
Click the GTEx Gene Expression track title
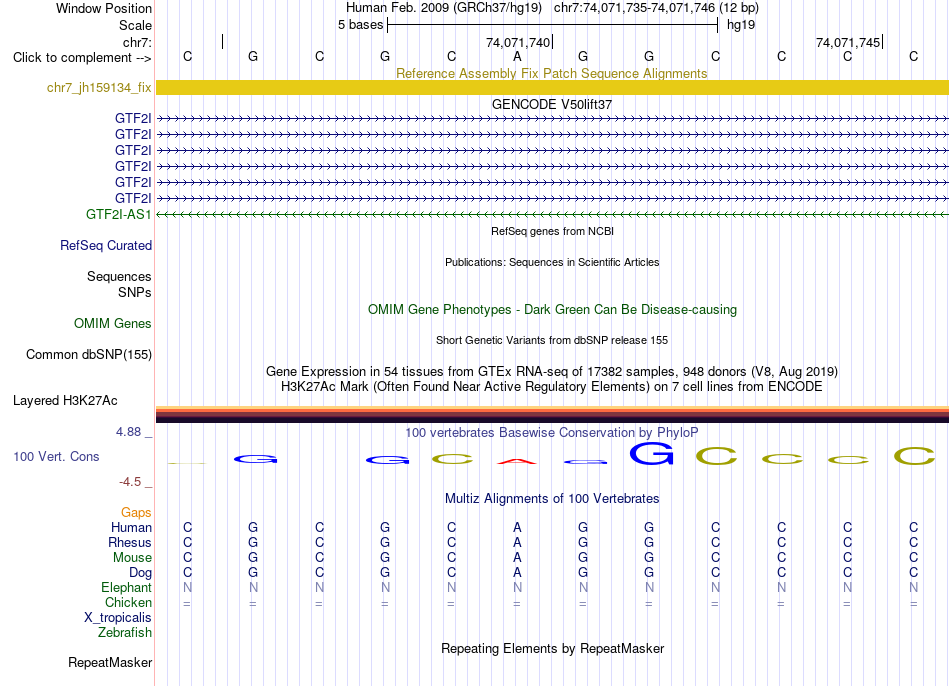pos(552,371)
